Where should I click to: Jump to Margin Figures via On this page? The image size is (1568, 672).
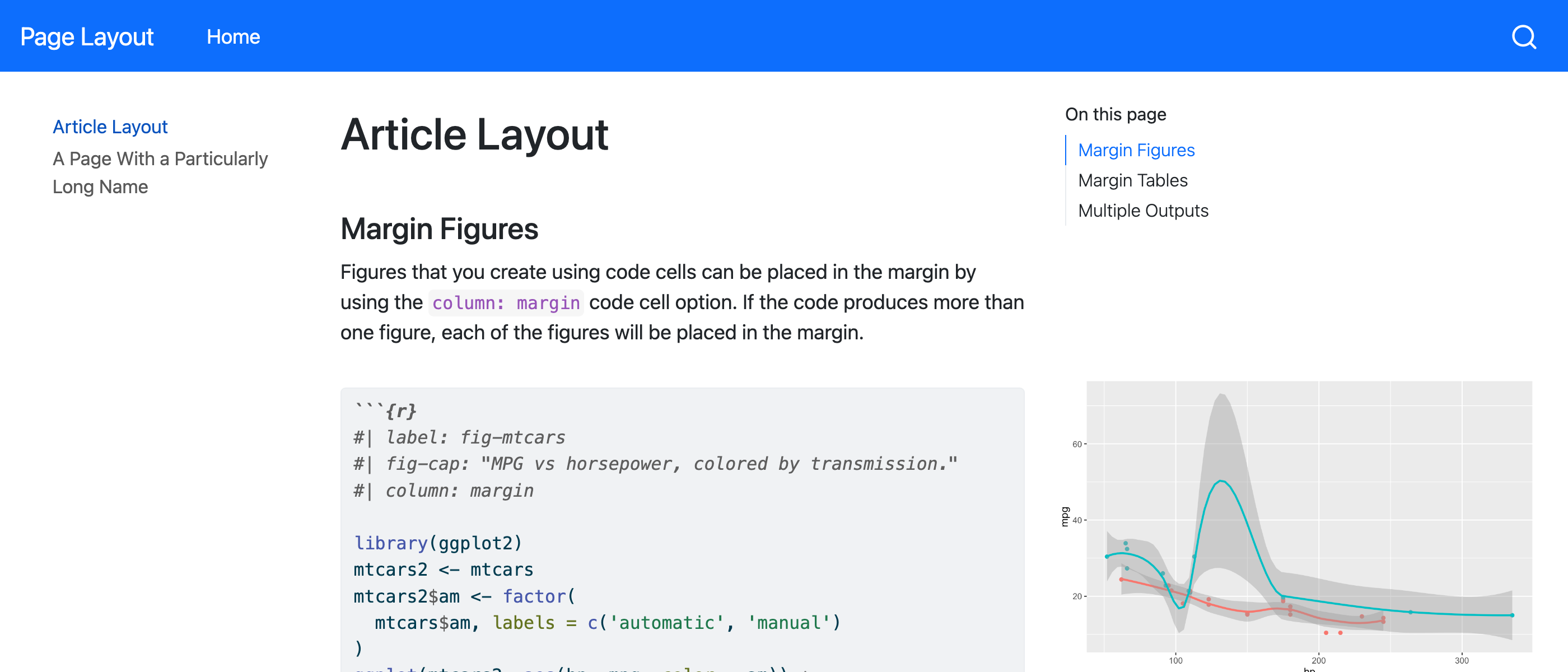1136,150
